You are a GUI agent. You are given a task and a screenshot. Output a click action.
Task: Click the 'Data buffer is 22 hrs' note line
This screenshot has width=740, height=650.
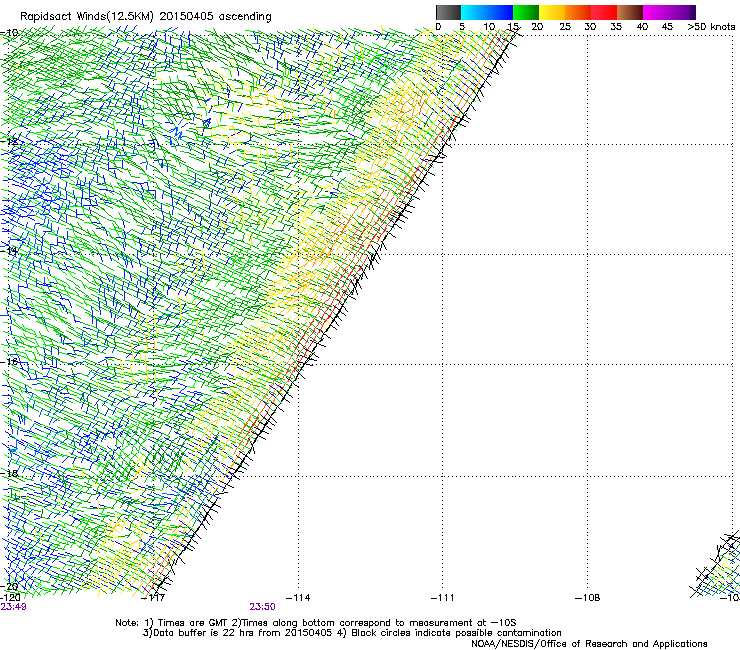pyautogui.click(x=352, y=633)
